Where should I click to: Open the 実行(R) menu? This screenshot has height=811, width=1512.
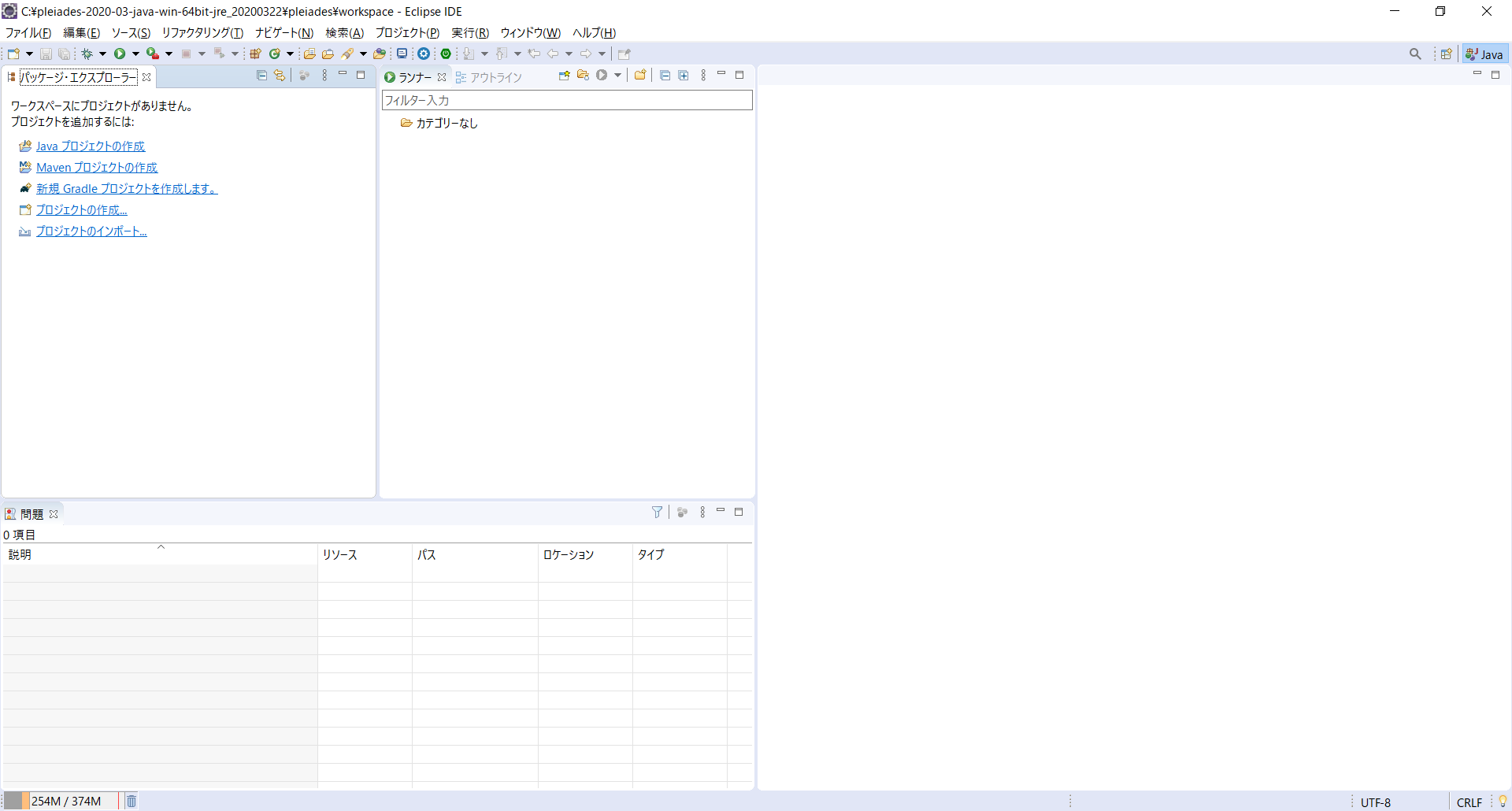(x=470, y=32)
